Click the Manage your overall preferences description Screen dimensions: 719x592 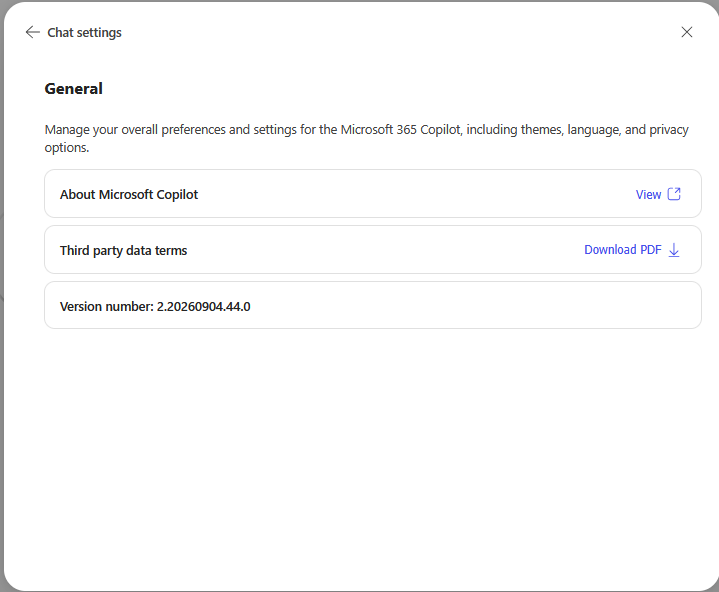click(366, 138)
